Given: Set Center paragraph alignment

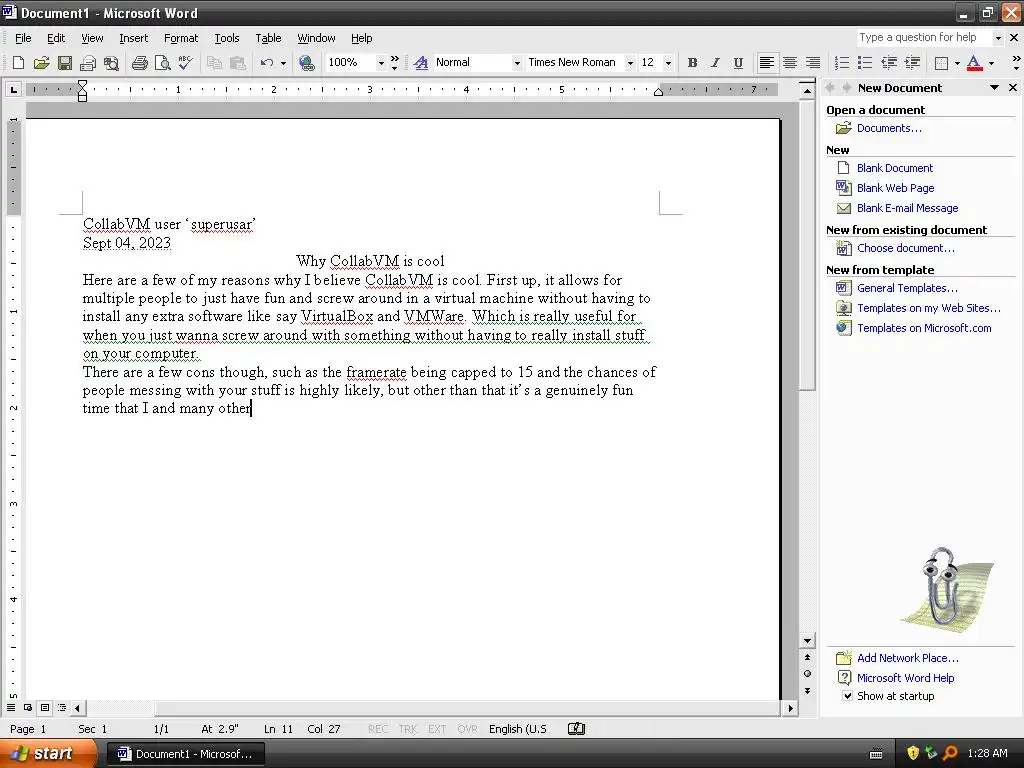Looking at the screenshot, I should (x=790, y=63).
